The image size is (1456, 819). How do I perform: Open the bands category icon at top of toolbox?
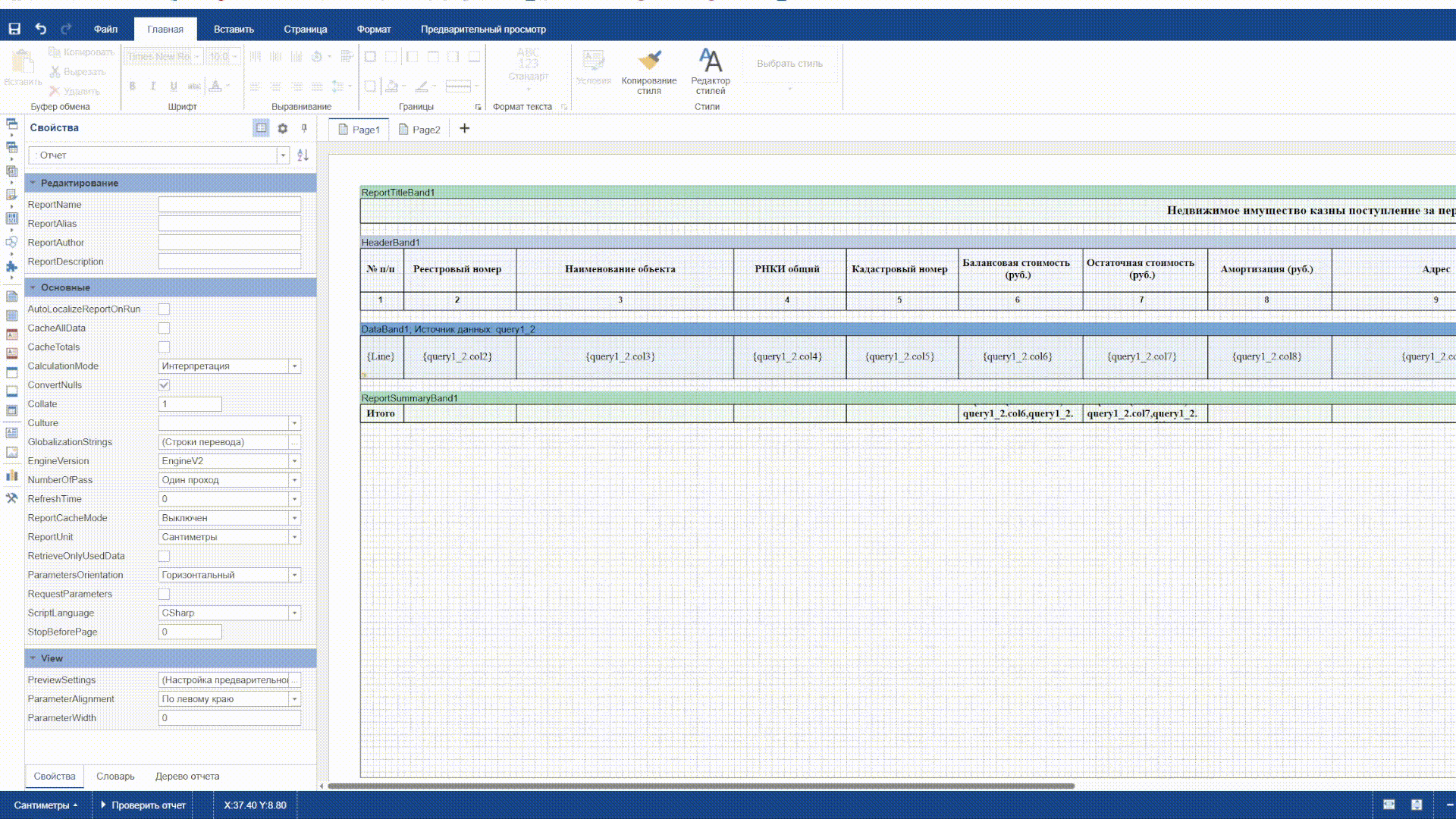click(11, 124)
